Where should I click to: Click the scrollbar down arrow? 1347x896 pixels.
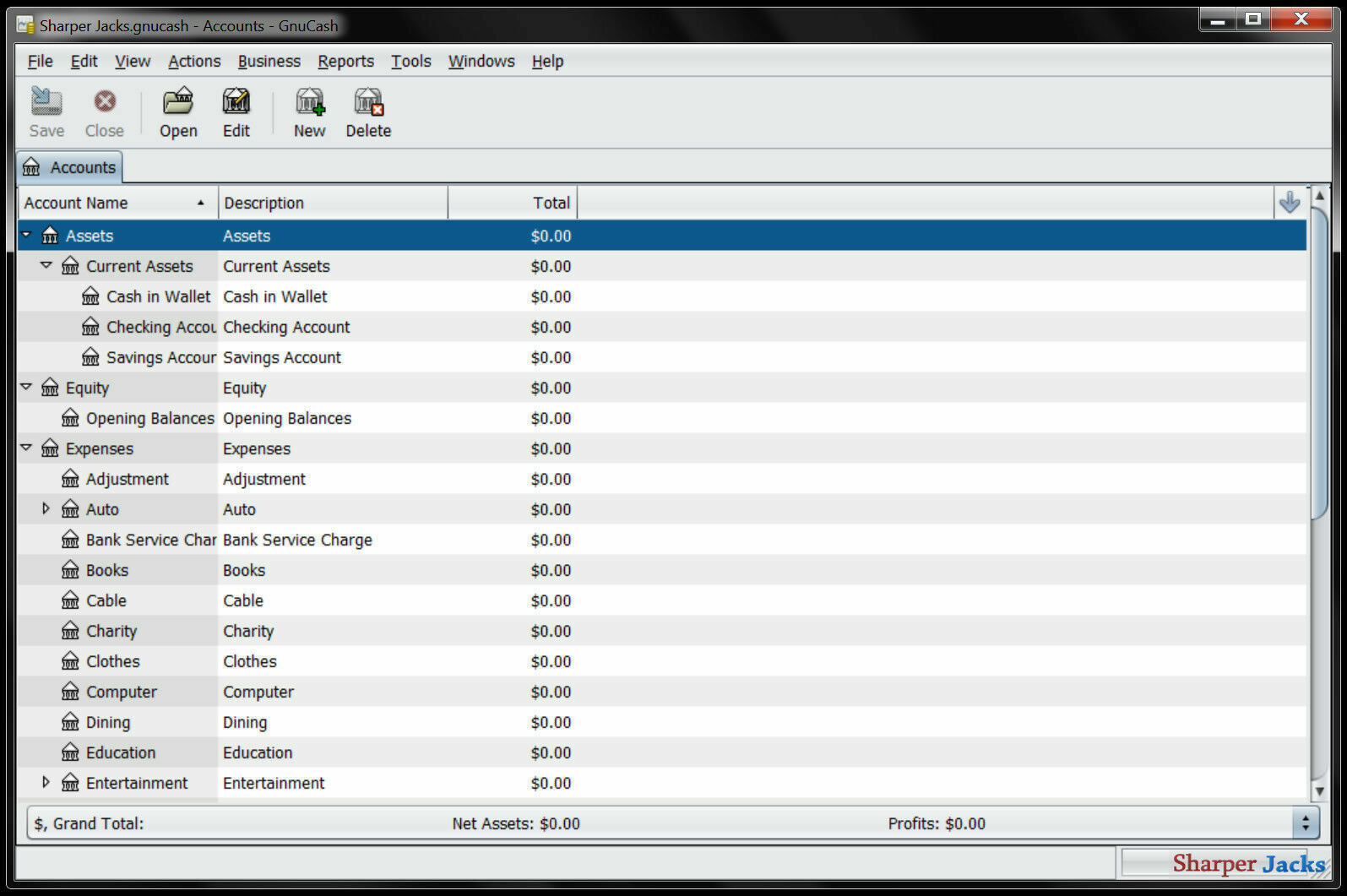[1319, 791]
